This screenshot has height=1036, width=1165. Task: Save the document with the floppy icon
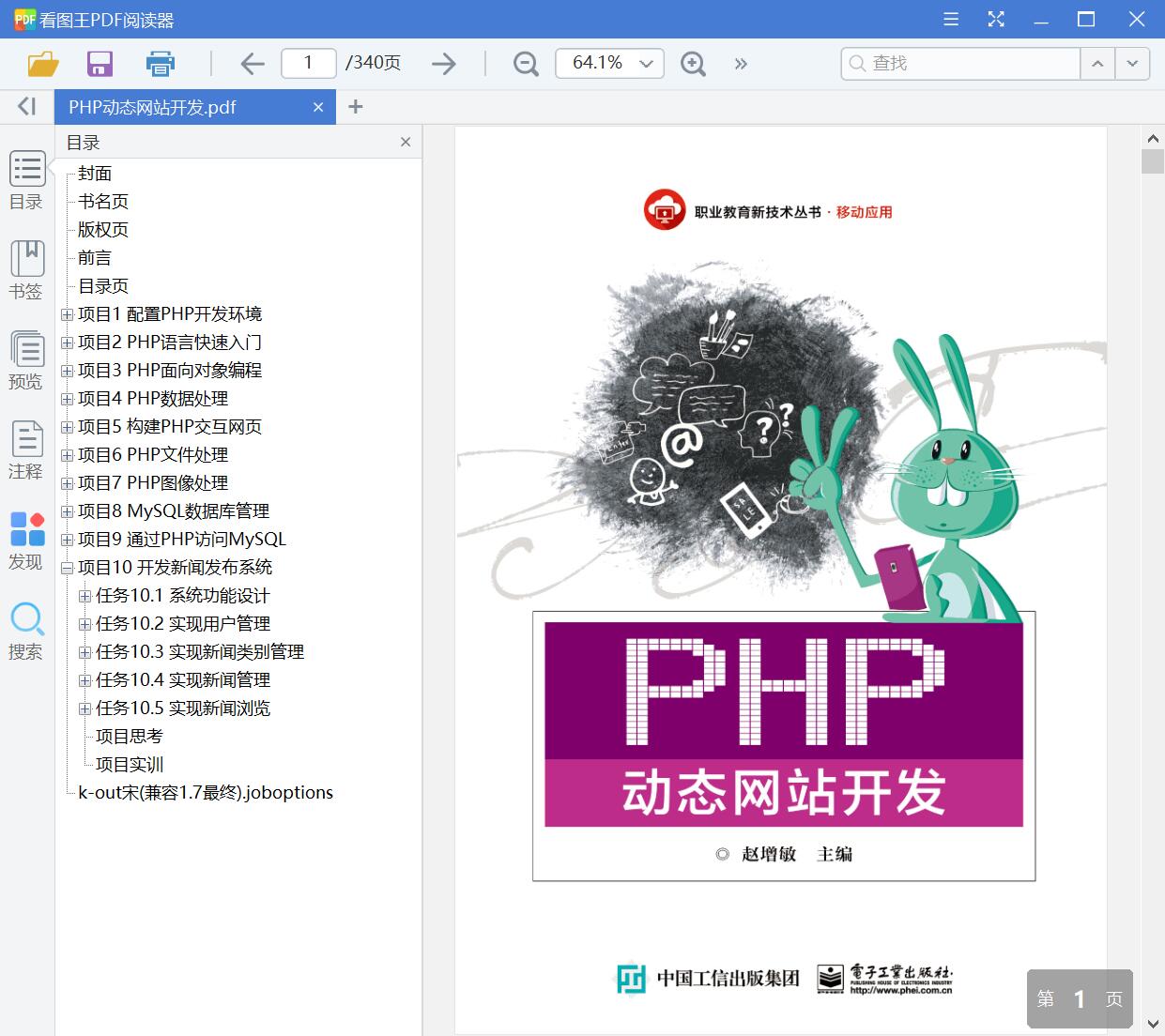[x=100, y=64]
